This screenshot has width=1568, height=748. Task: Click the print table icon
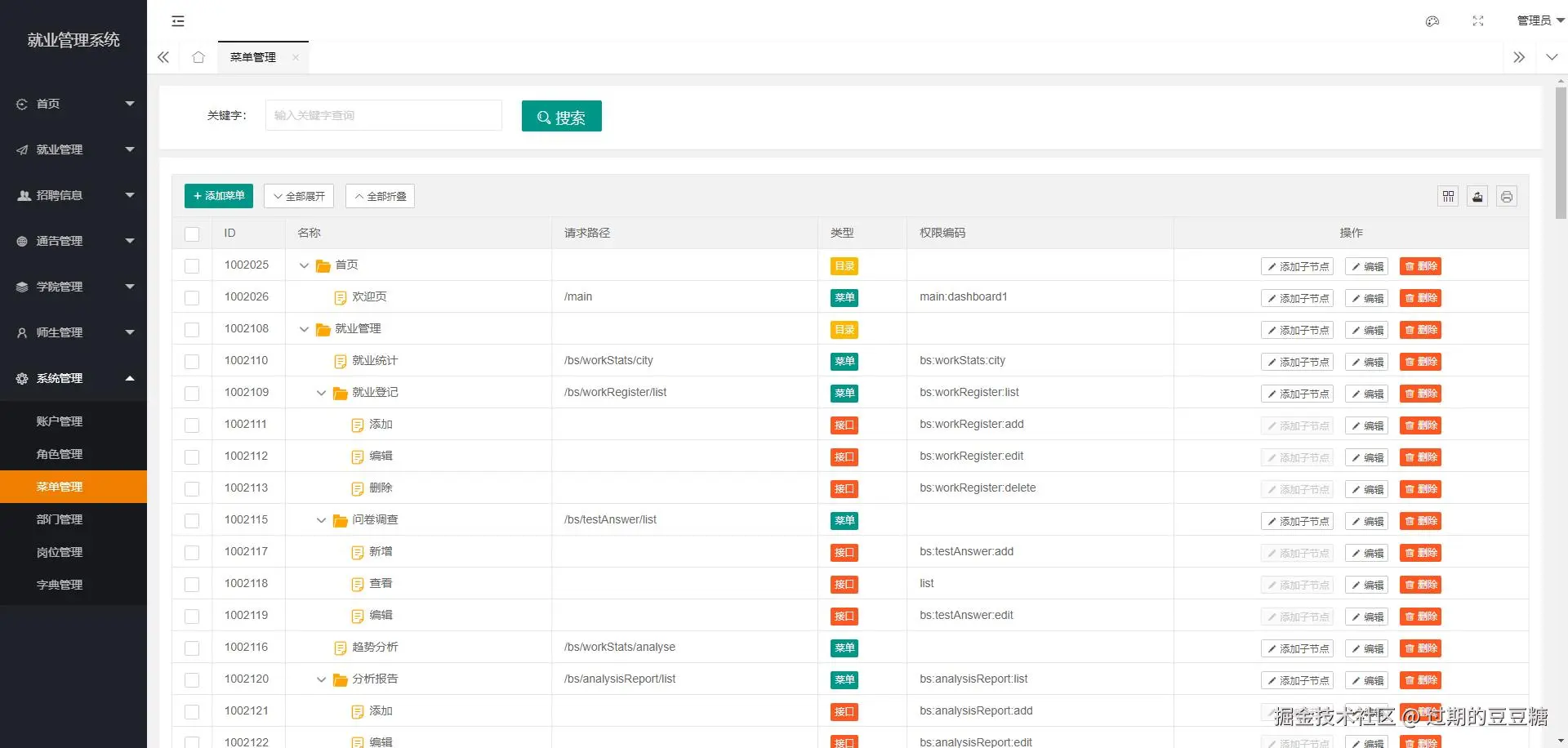pos(1507,196)
